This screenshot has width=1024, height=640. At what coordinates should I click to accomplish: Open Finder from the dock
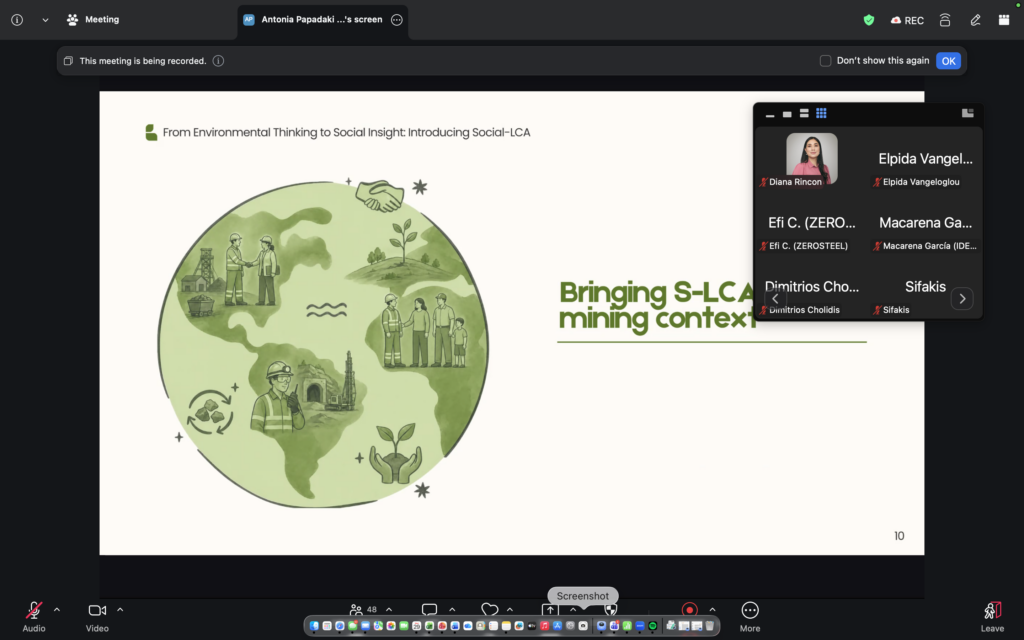tap(314, 626)
